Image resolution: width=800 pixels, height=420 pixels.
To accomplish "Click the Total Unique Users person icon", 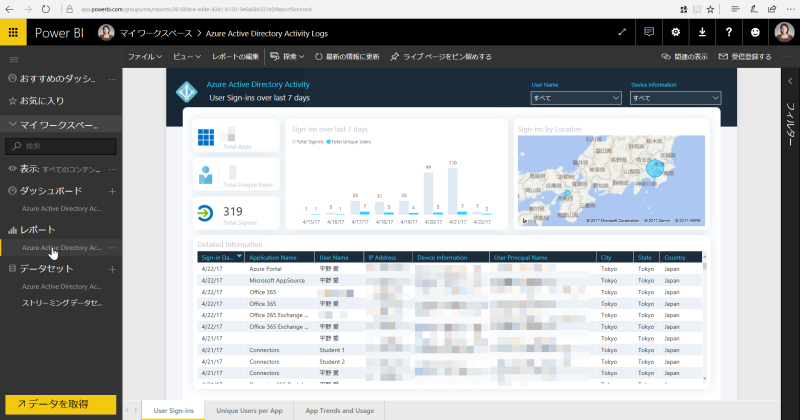I will tap(206, 175).
